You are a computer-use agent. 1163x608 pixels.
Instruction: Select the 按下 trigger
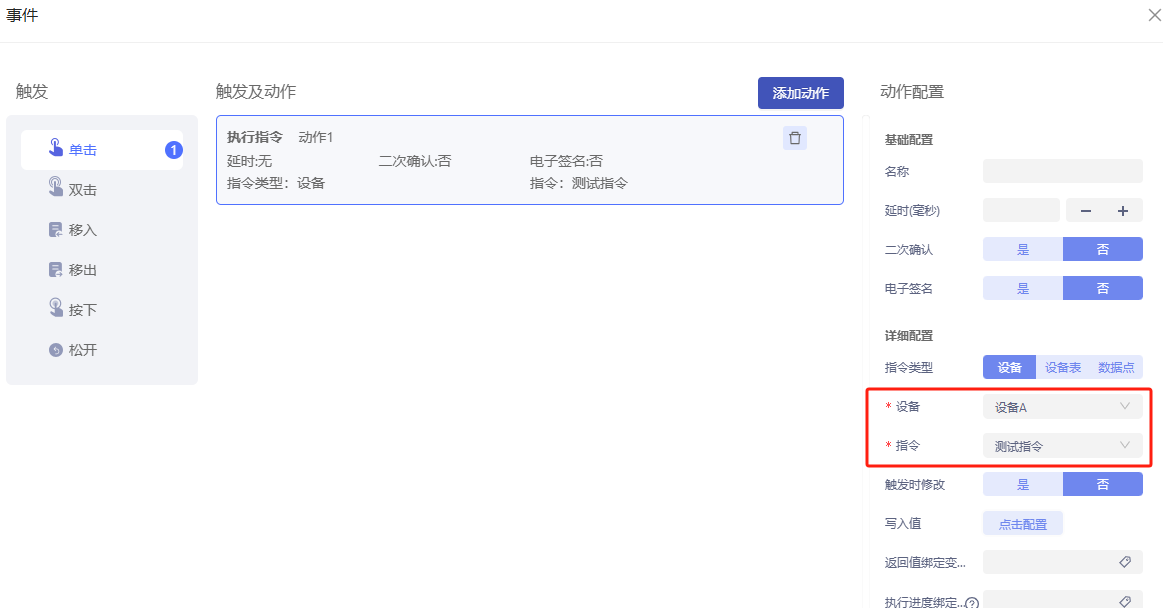pos(102,310)
